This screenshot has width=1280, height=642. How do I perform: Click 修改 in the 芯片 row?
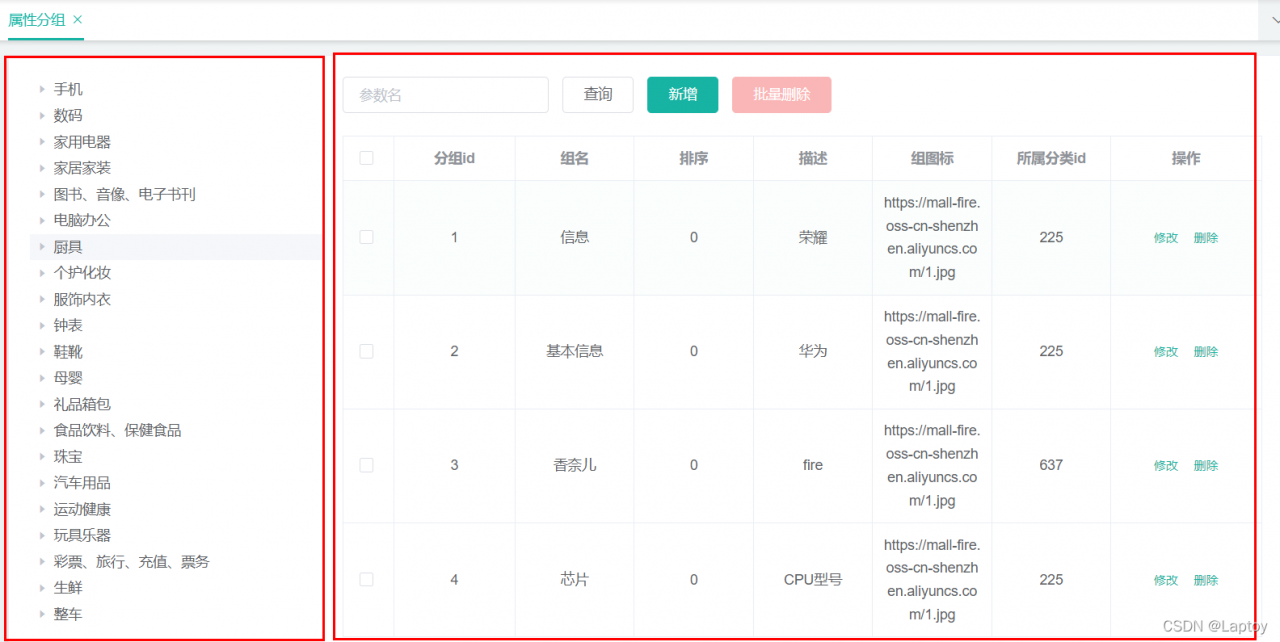click(1166, 580)
